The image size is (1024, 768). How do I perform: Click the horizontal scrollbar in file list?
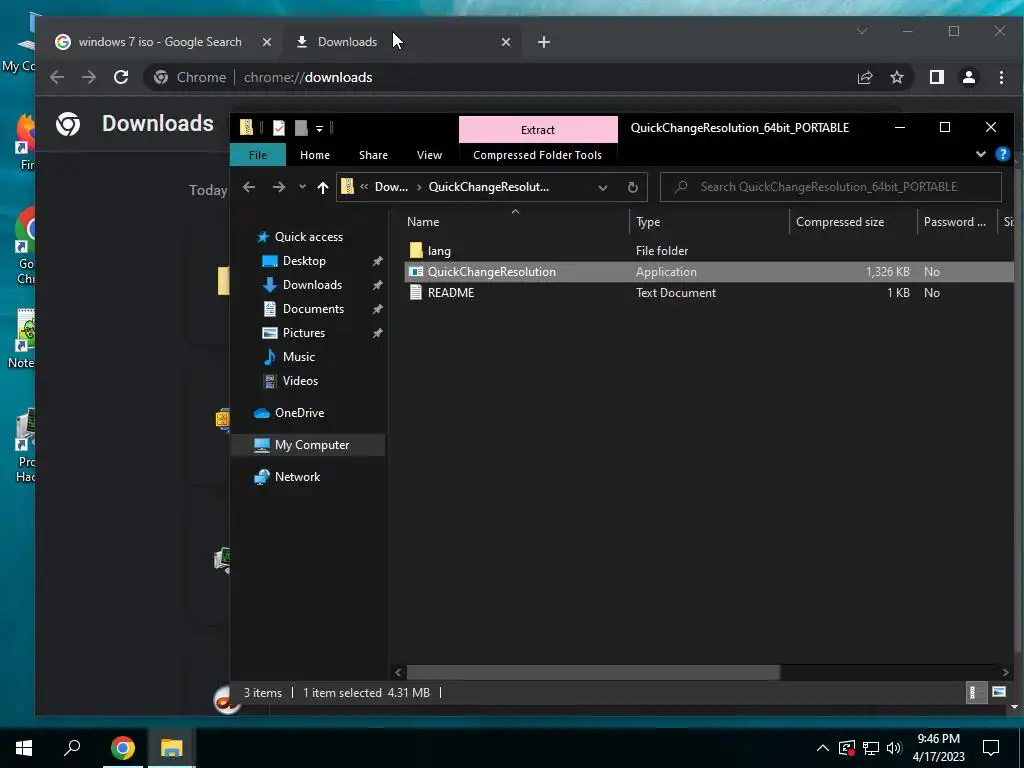point(593,672)
